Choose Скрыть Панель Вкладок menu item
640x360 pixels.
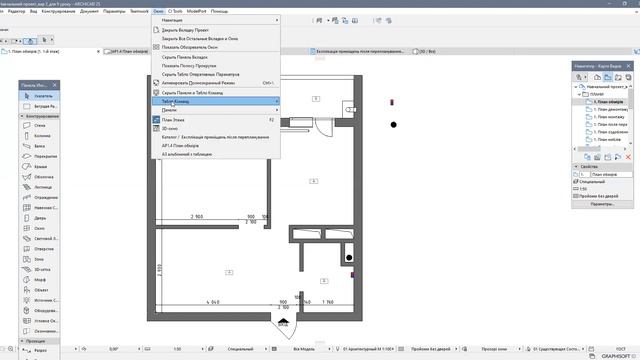pos(216,57)
